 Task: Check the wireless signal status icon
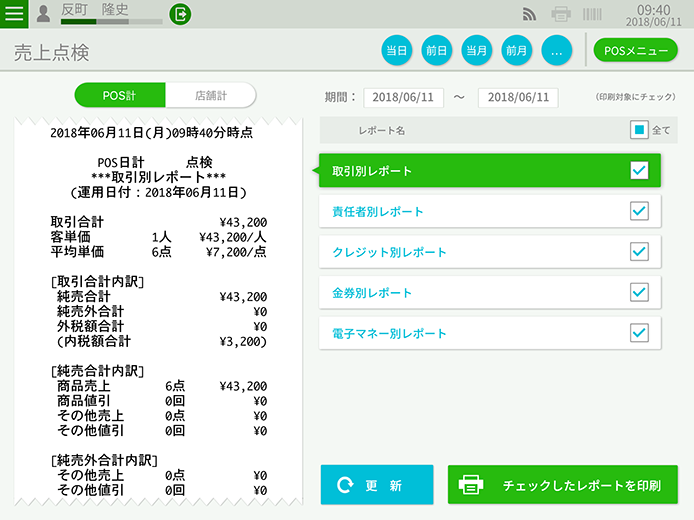(530, 14)
